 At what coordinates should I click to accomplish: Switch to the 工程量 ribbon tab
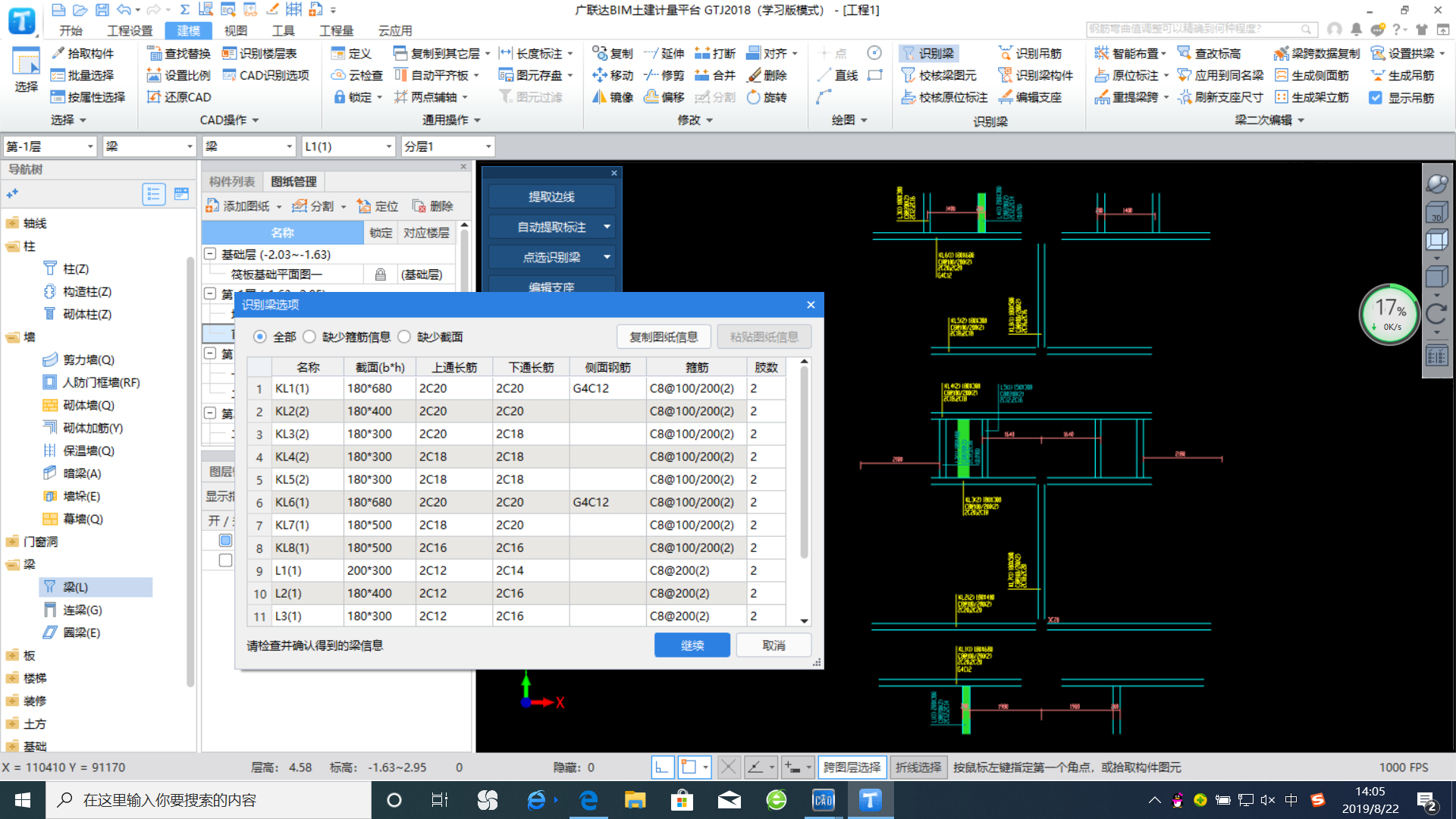coord(336,30)
